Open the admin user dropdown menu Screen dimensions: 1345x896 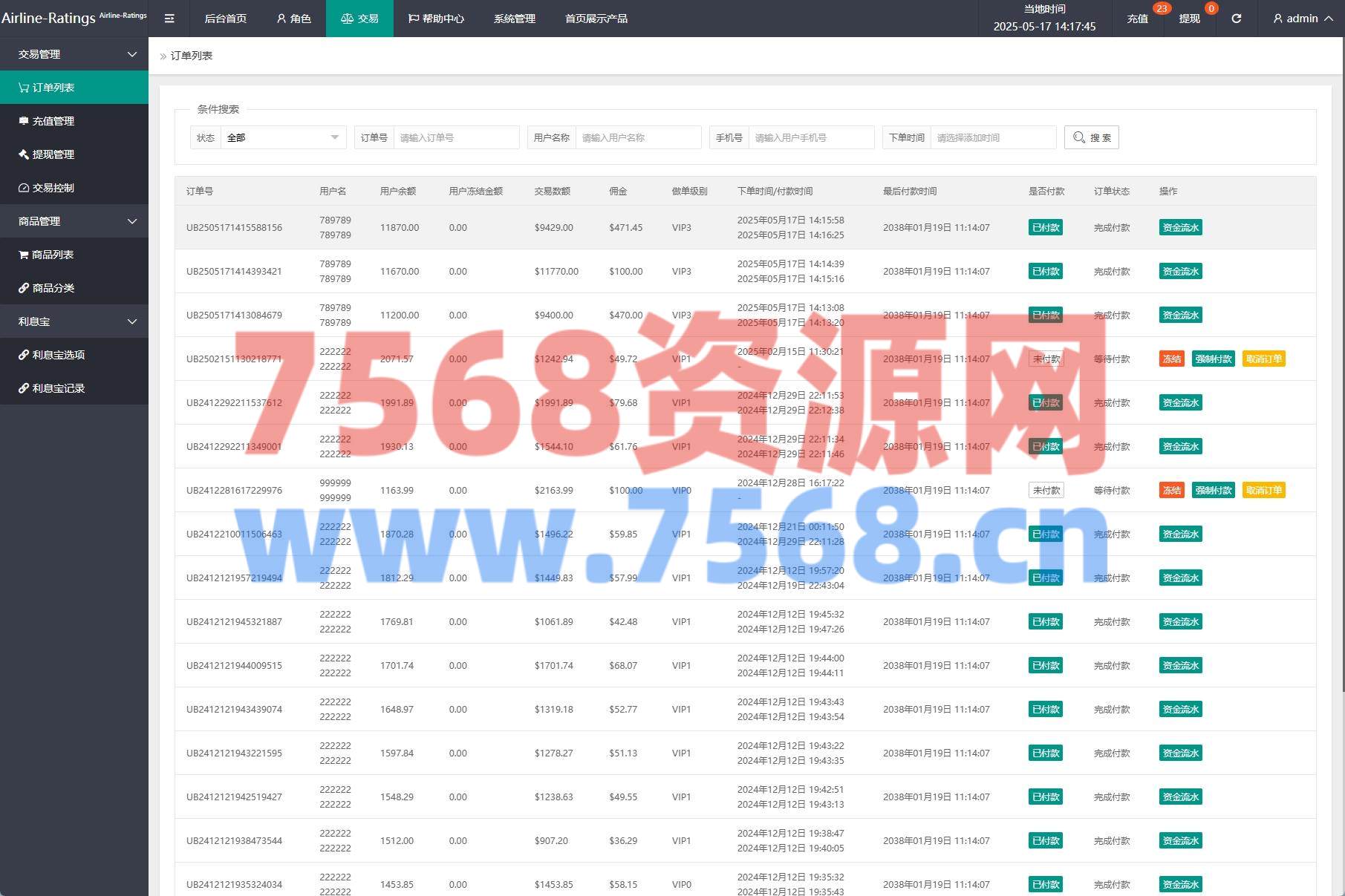click(1303, 19)
